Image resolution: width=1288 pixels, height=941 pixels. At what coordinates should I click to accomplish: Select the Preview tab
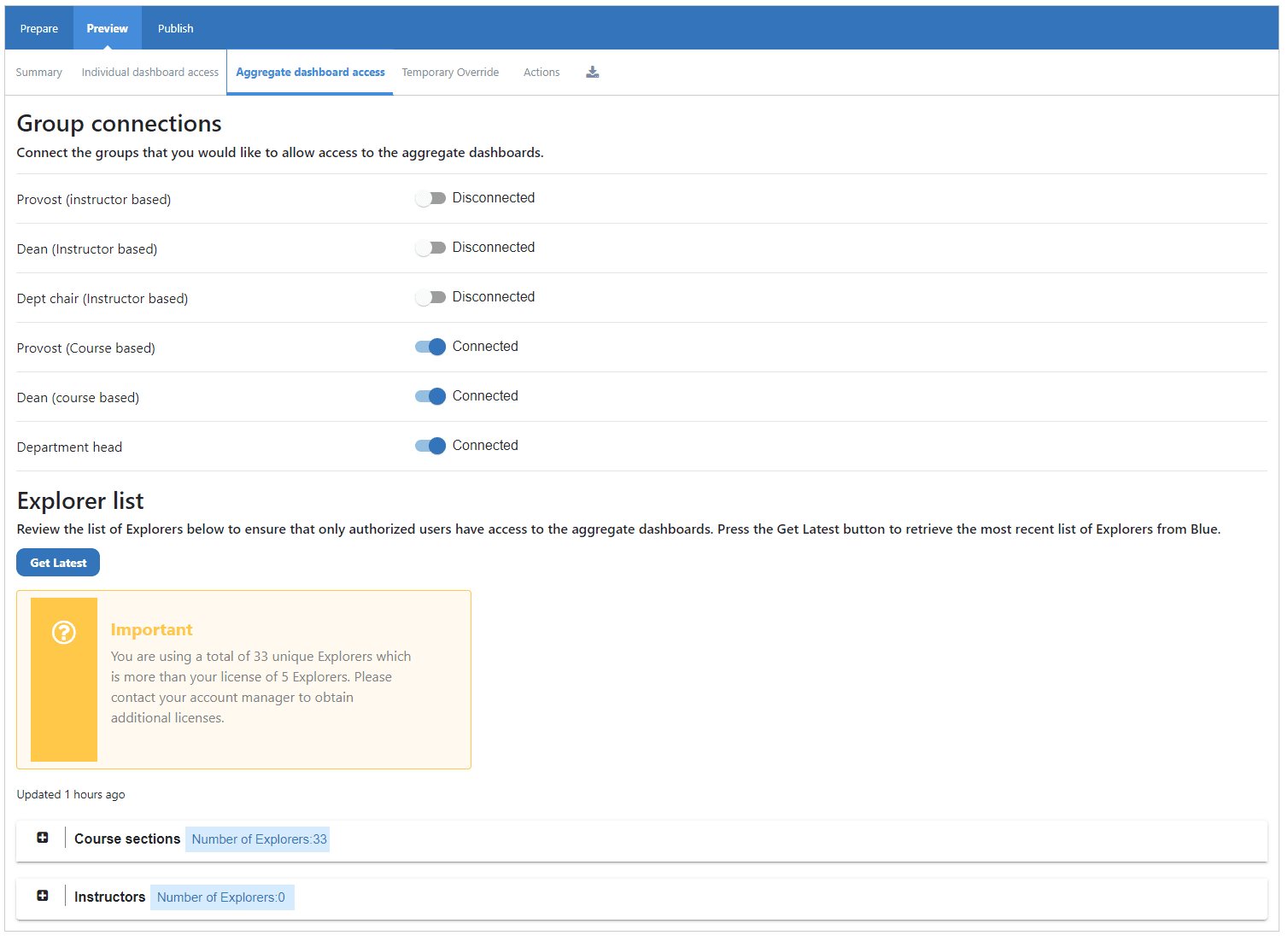(108, 28)
